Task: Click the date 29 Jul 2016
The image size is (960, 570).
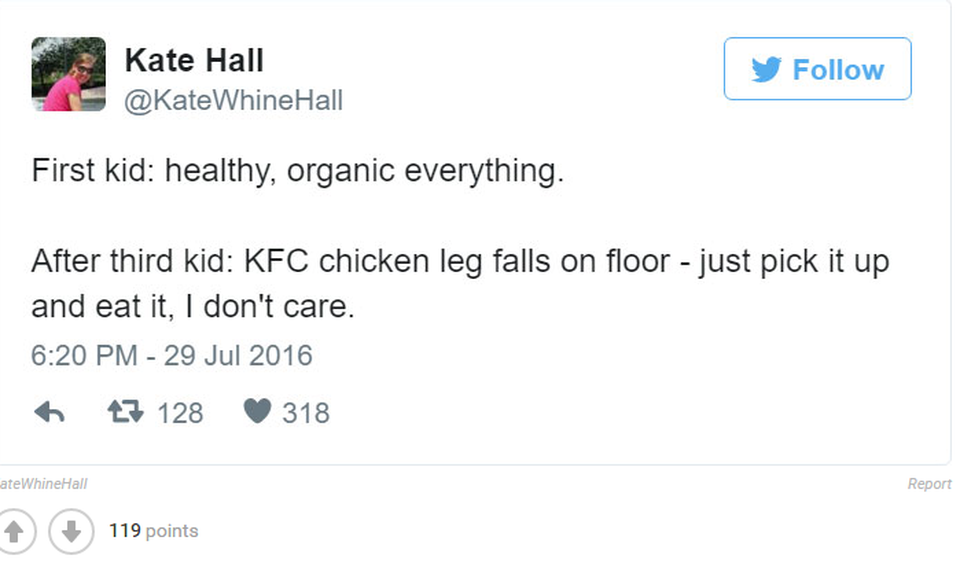Action: click(x=238, y=355)
